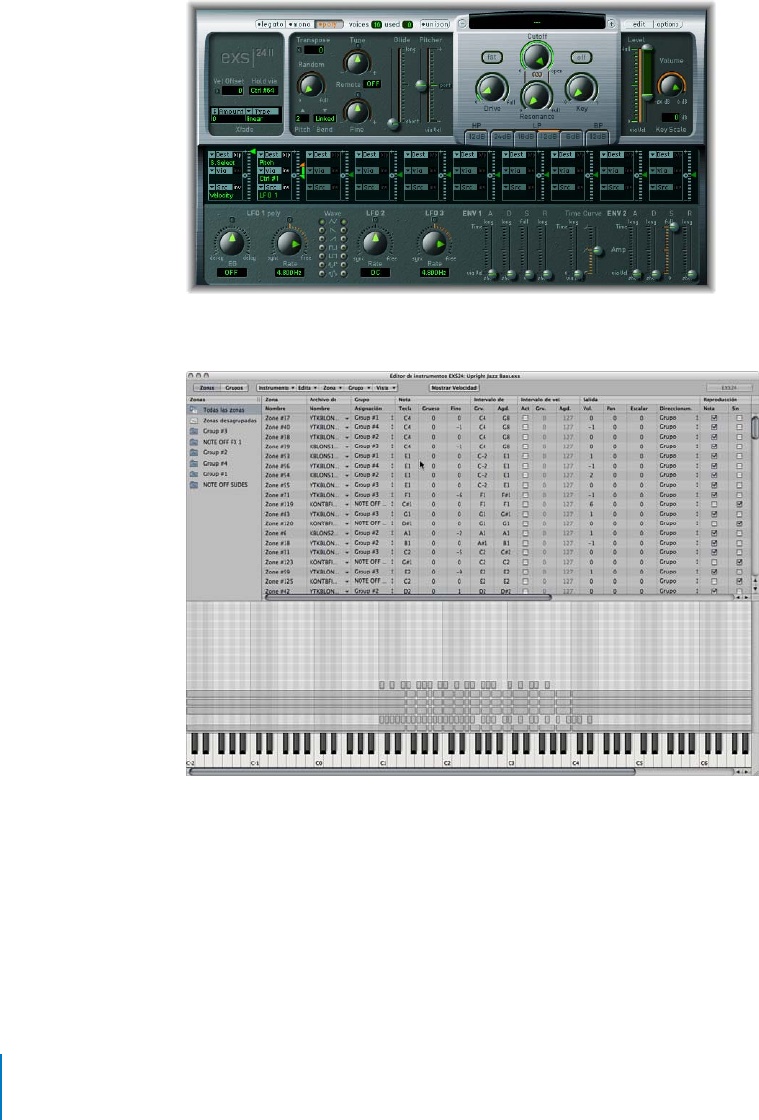Open the Zona menu
Screen dimensions: 759x1120
point(331,388)
